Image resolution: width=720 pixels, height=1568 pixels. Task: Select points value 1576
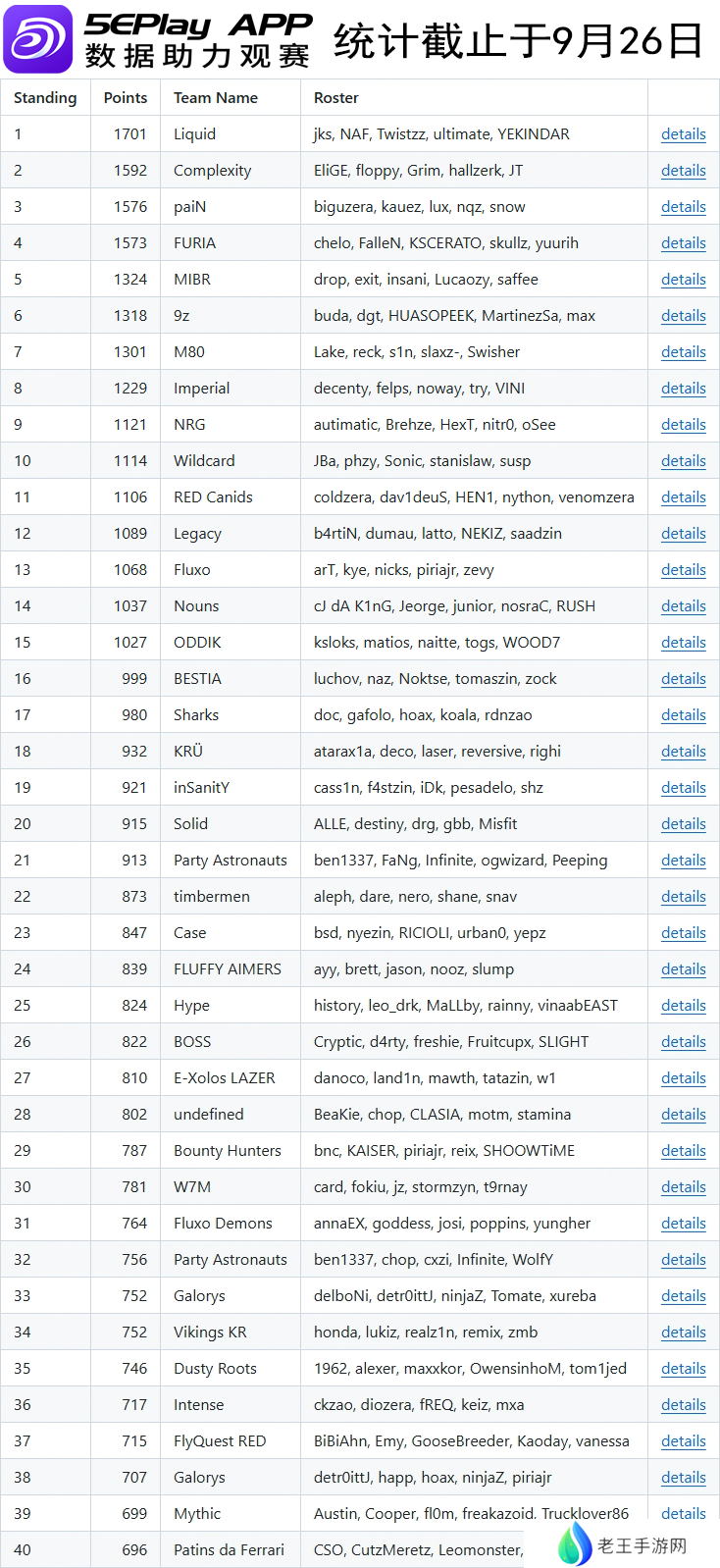tap(130, 207)
